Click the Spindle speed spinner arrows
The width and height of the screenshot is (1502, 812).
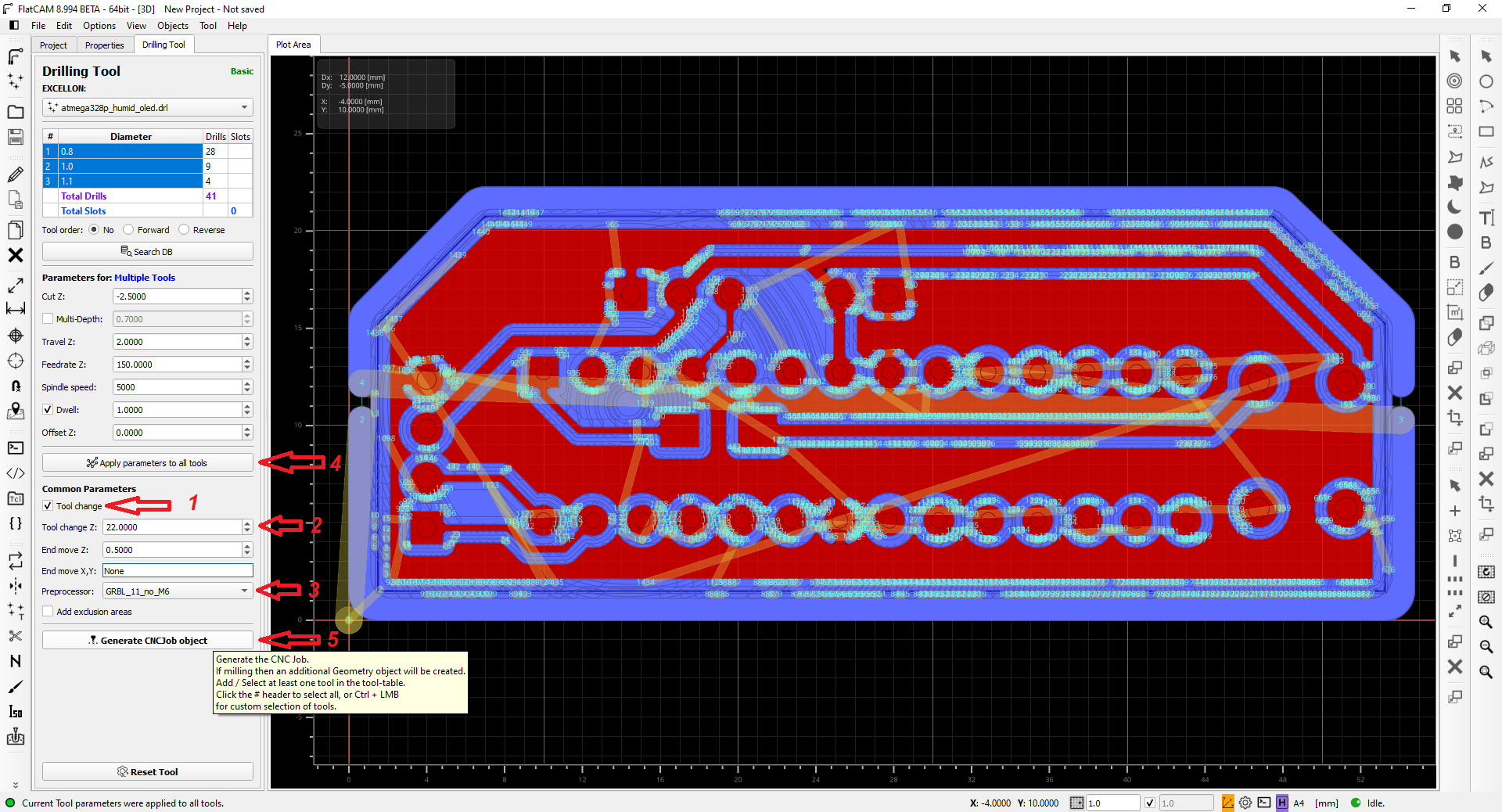coord(247,387)
